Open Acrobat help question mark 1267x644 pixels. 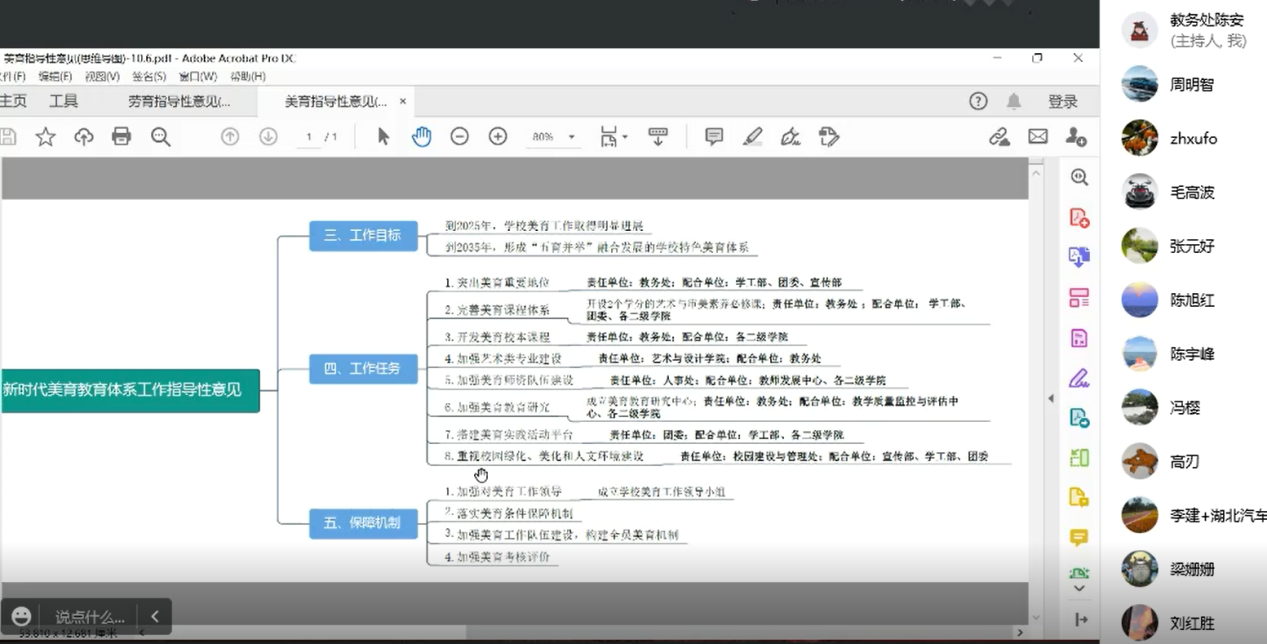(x=978, y=101)
